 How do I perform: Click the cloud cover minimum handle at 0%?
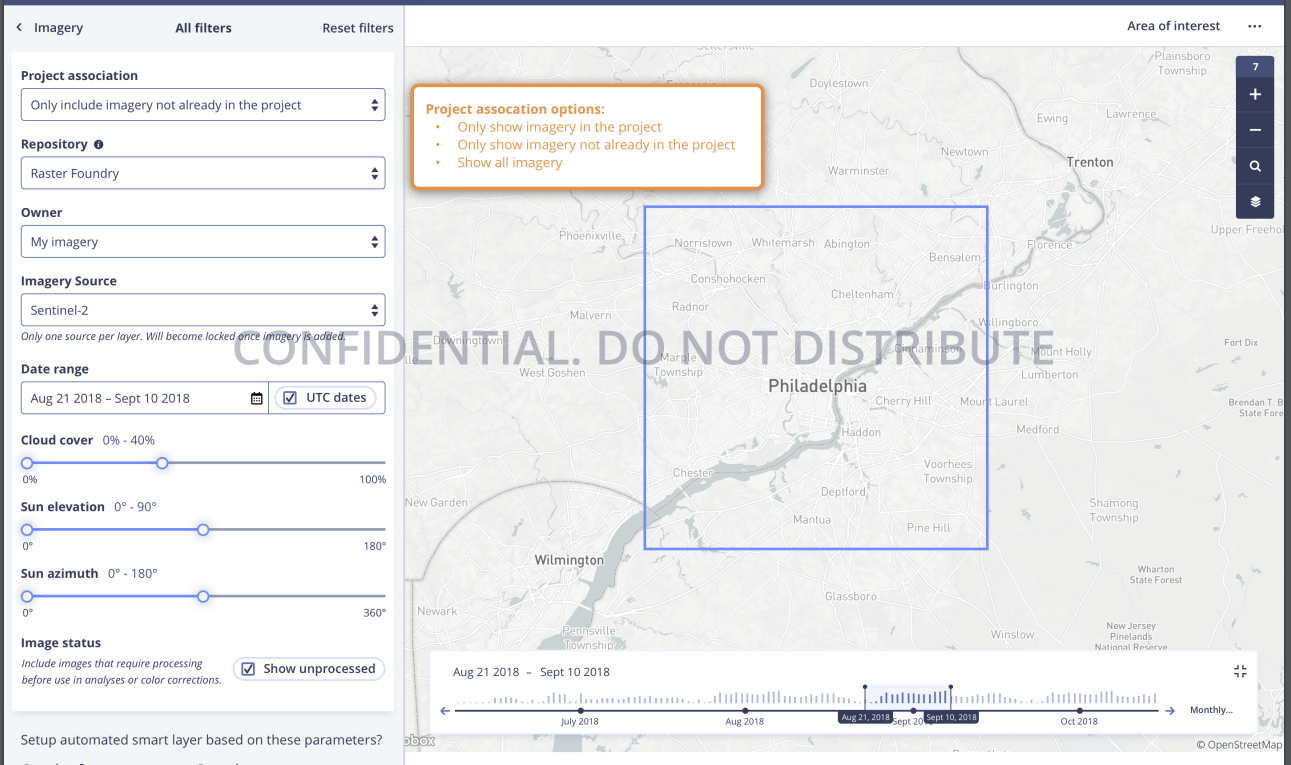[x=27, y=463]
